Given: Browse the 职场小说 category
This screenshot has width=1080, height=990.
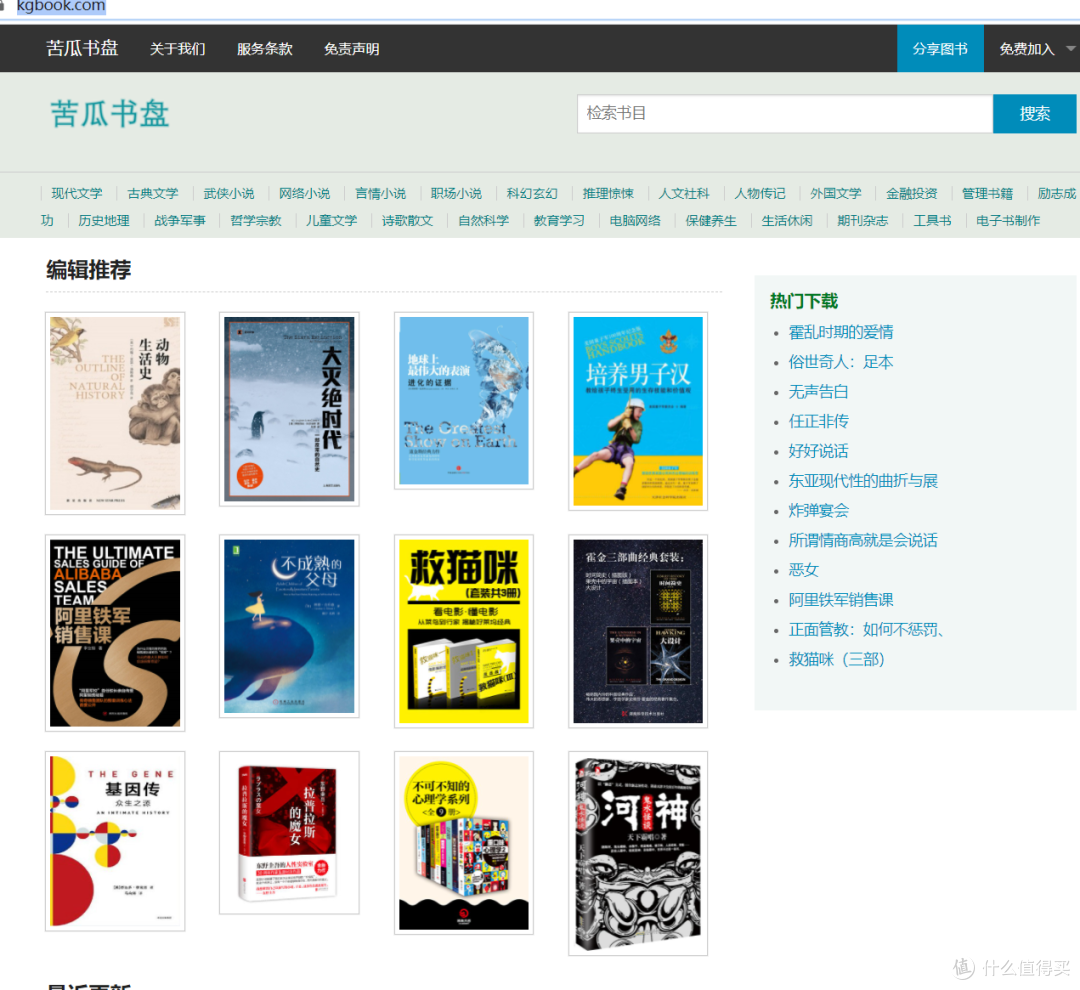Looking at the screenshot, I should (x=456, y=194).
